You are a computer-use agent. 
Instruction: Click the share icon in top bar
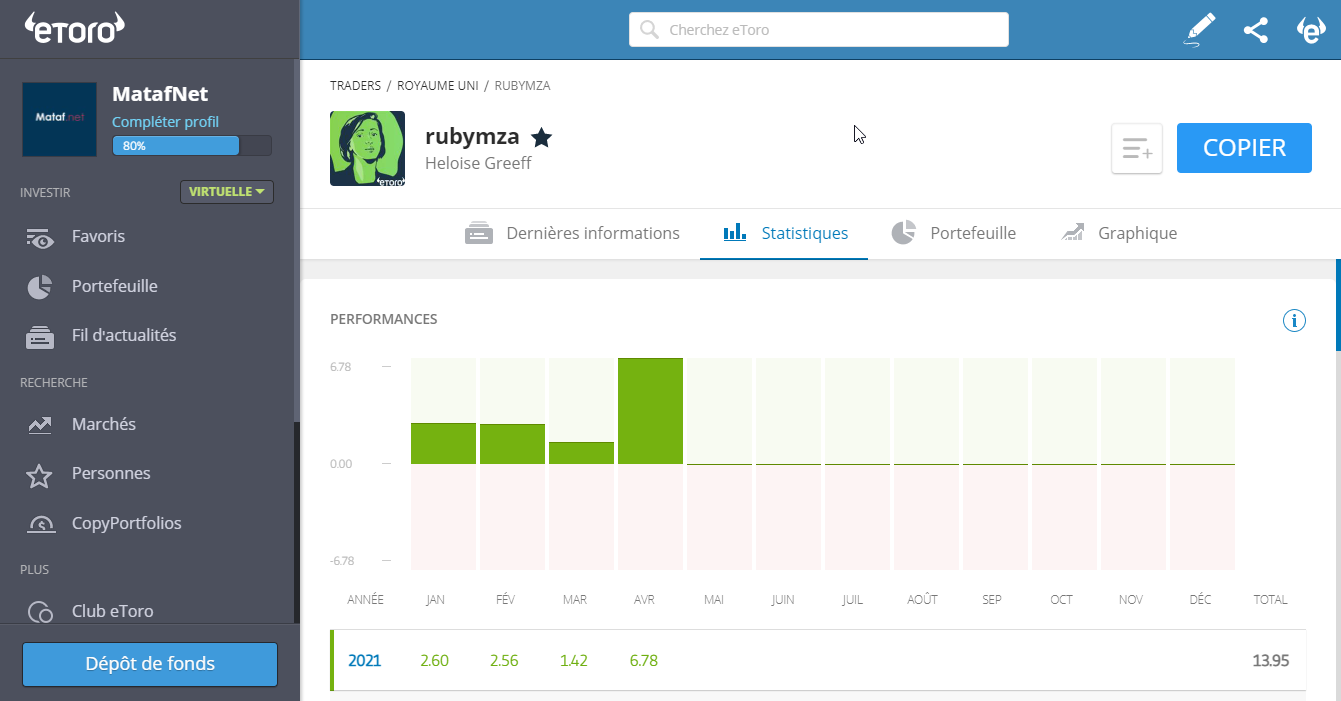coord(1256,30)
